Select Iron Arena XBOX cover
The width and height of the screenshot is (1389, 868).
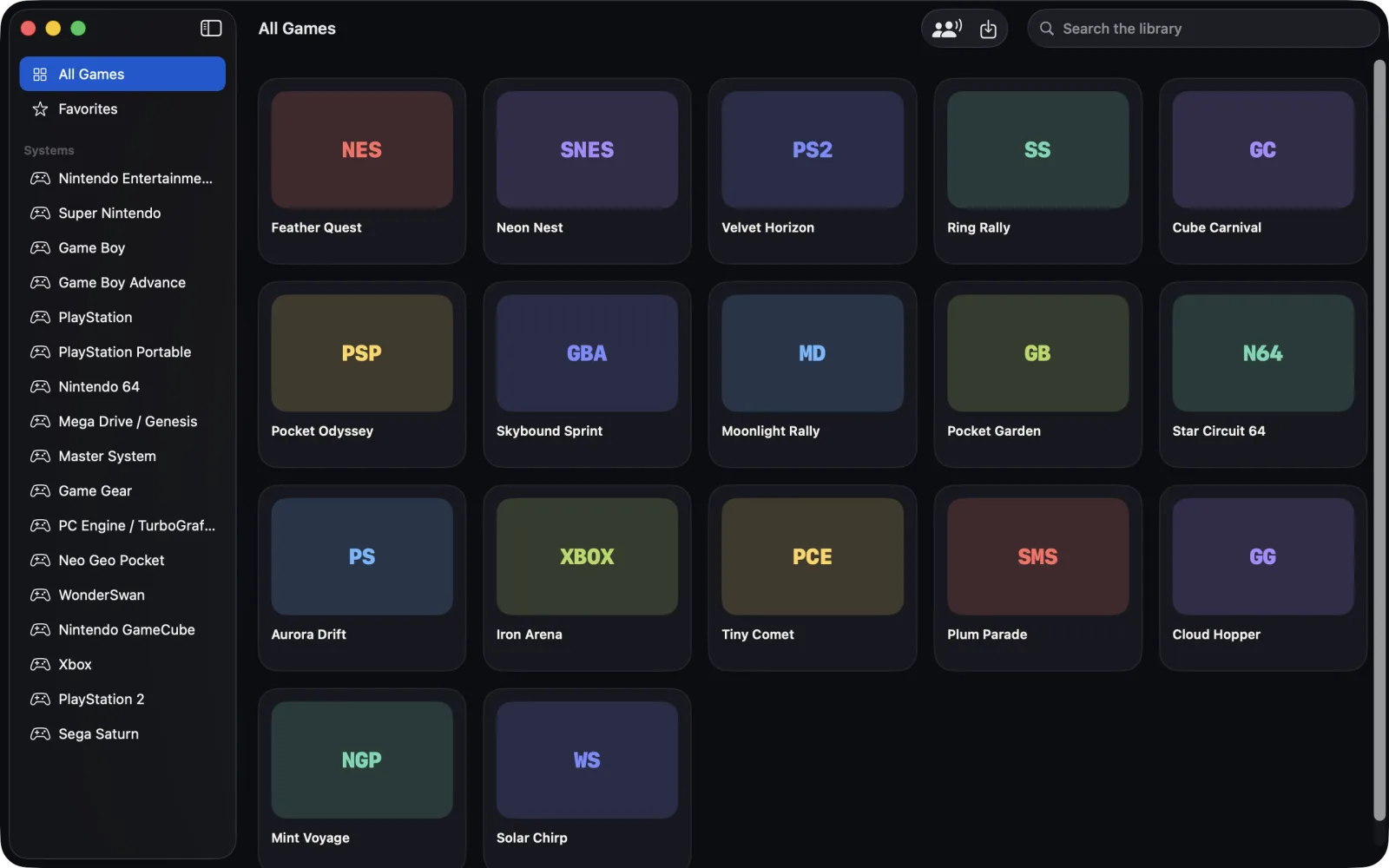pyautogui.click(x=587, y=556)
